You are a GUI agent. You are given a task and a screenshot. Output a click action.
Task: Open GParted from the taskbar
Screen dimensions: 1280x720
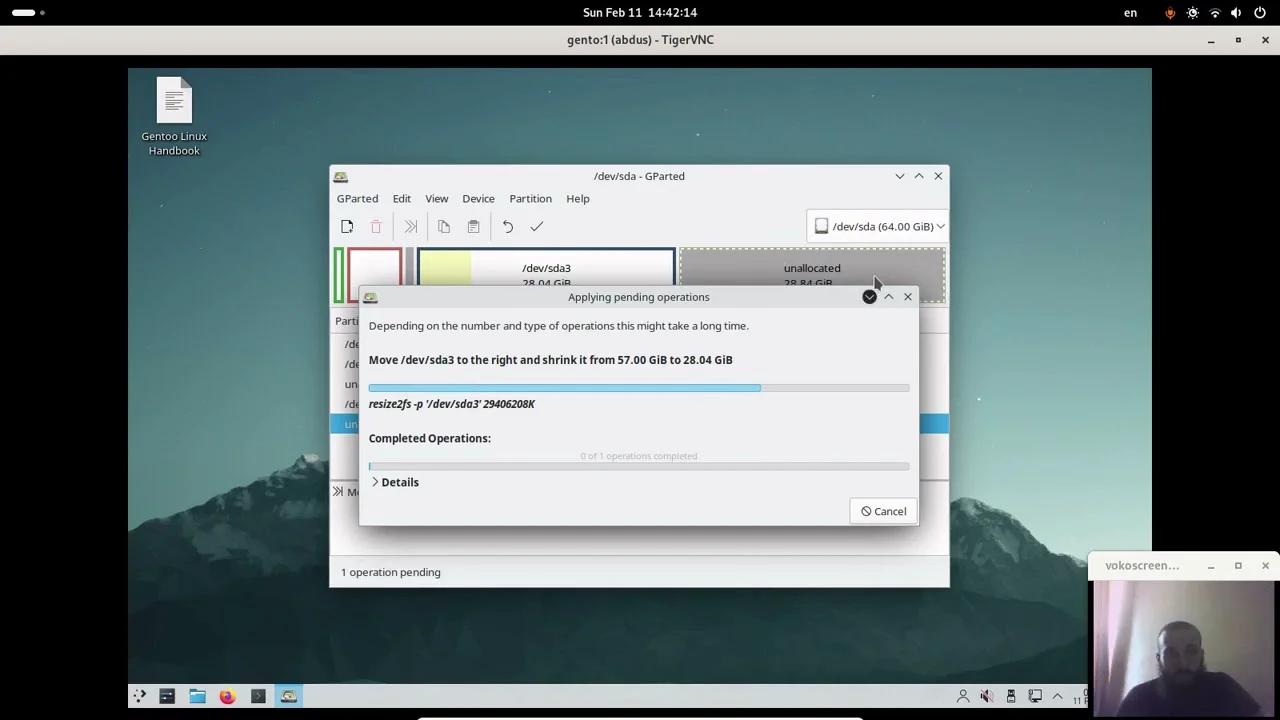(289, 695)
